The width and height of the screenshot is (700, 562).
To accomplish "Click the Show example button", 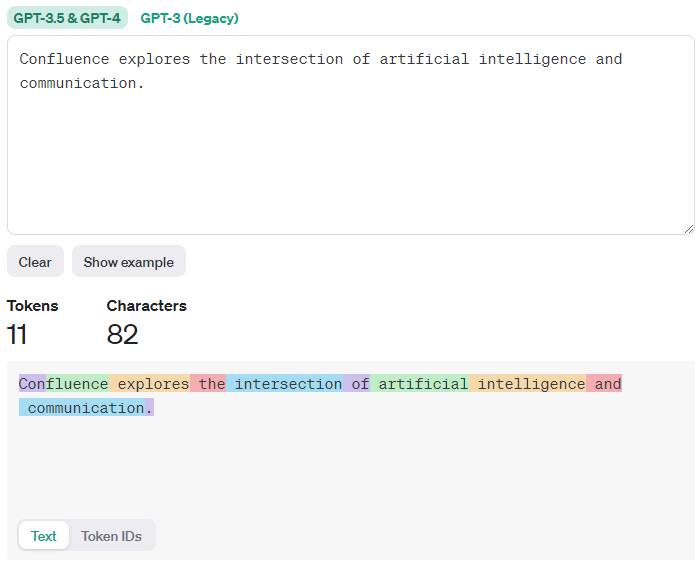I will 129,262.
